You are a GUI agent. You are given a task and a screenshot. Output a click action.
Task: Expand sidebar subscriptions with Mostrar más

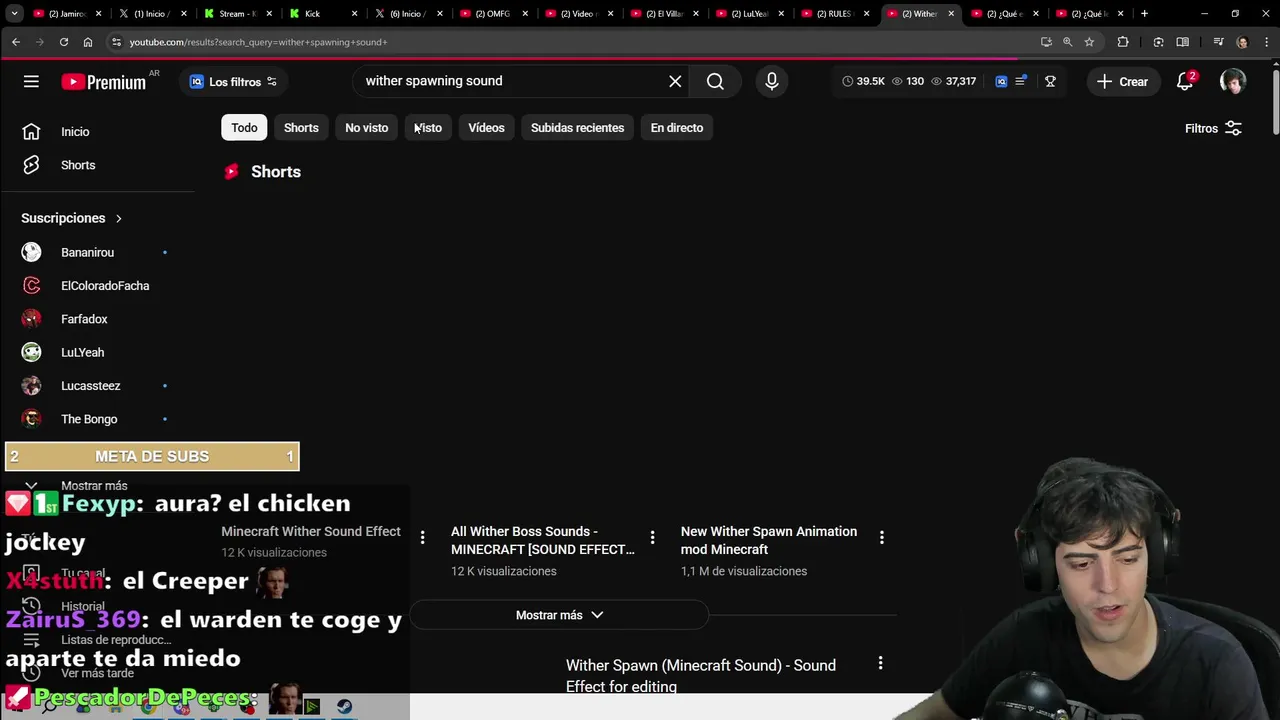[x=94, y=486]
